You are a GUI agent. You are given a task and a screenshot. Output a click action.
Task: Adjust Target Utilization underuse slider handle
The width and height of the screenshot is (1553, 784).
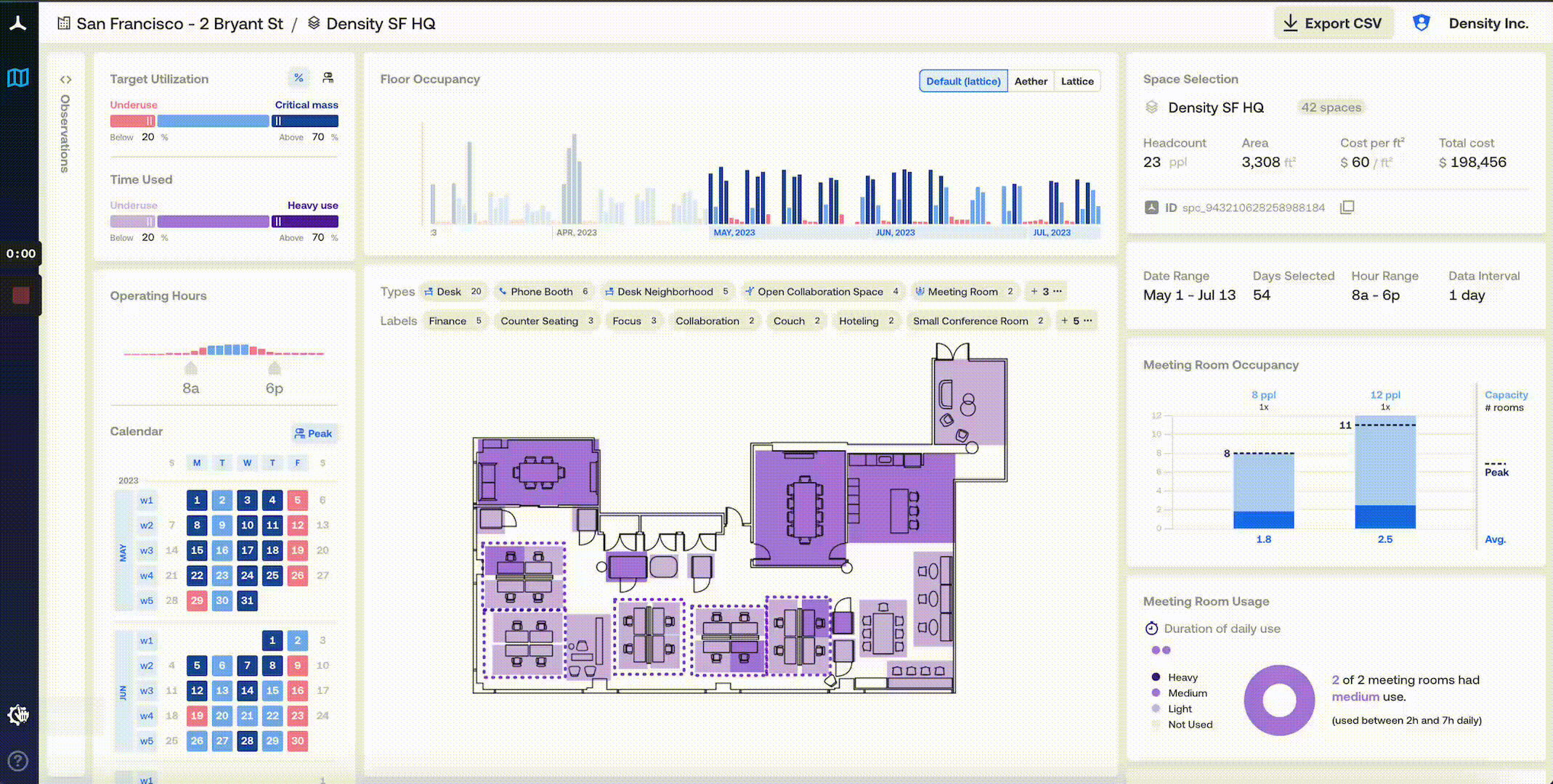coord(150,121)
